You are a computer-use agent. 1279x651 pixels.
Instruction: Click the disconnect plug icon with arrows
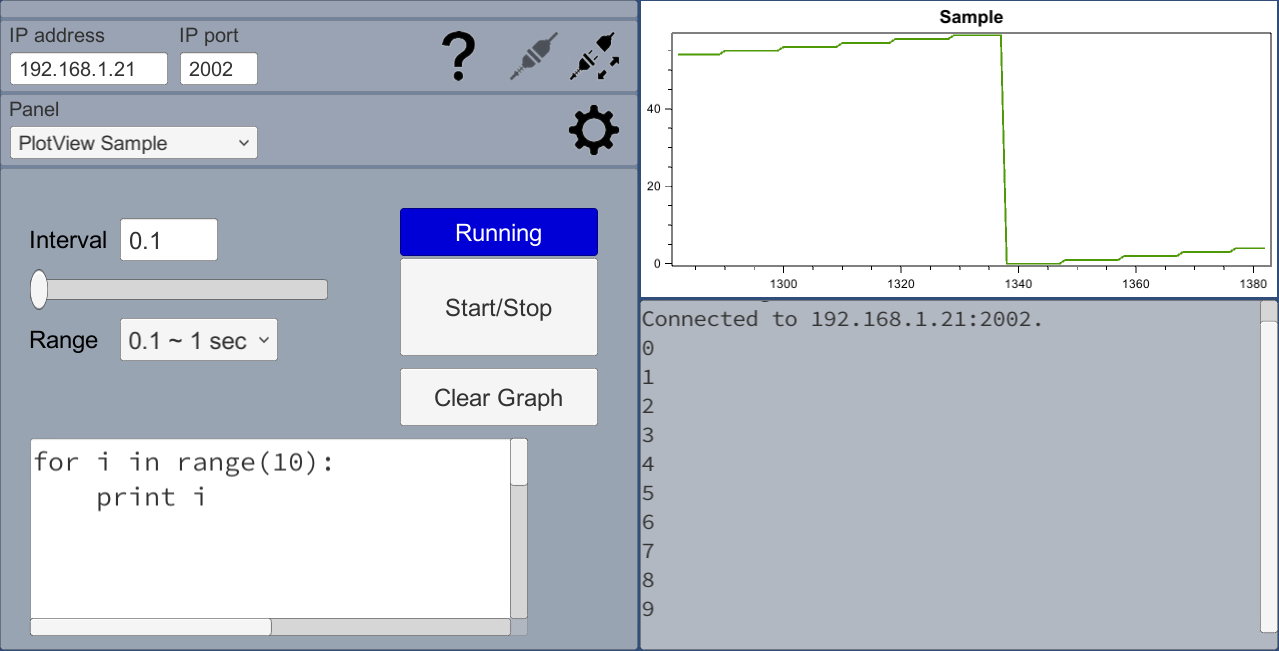595,57
